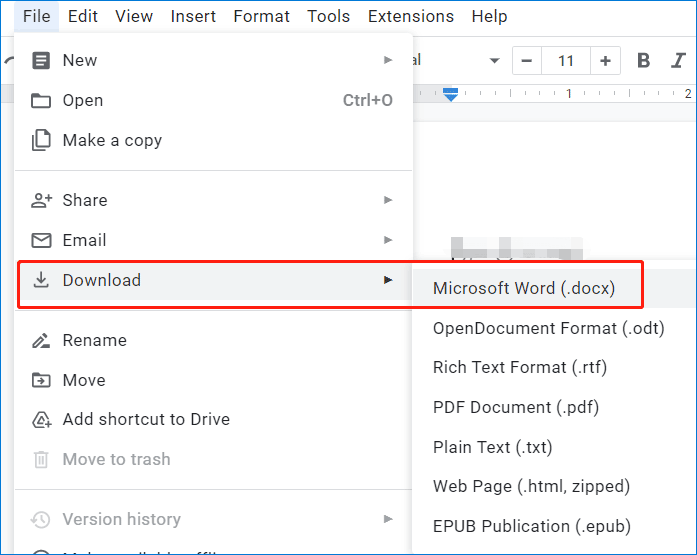Expand the Download submenu arrow
The height and width of the screenshot is (555, 697).
[388, 280]
